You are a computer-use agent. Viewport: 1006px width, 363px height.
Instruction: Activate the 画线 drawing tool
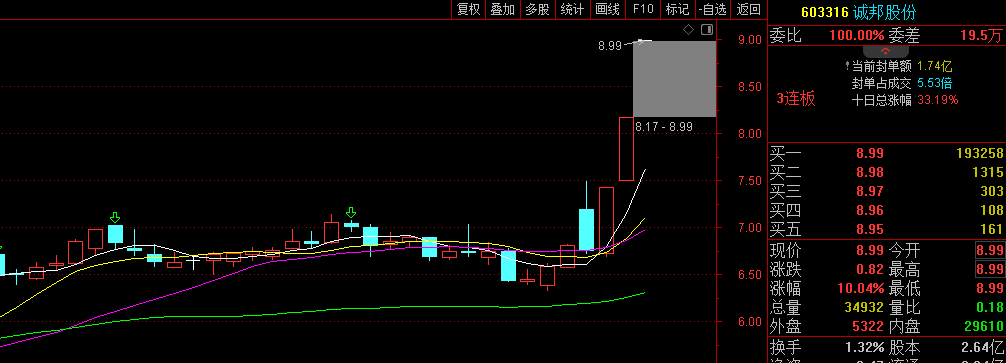point(607,9)
